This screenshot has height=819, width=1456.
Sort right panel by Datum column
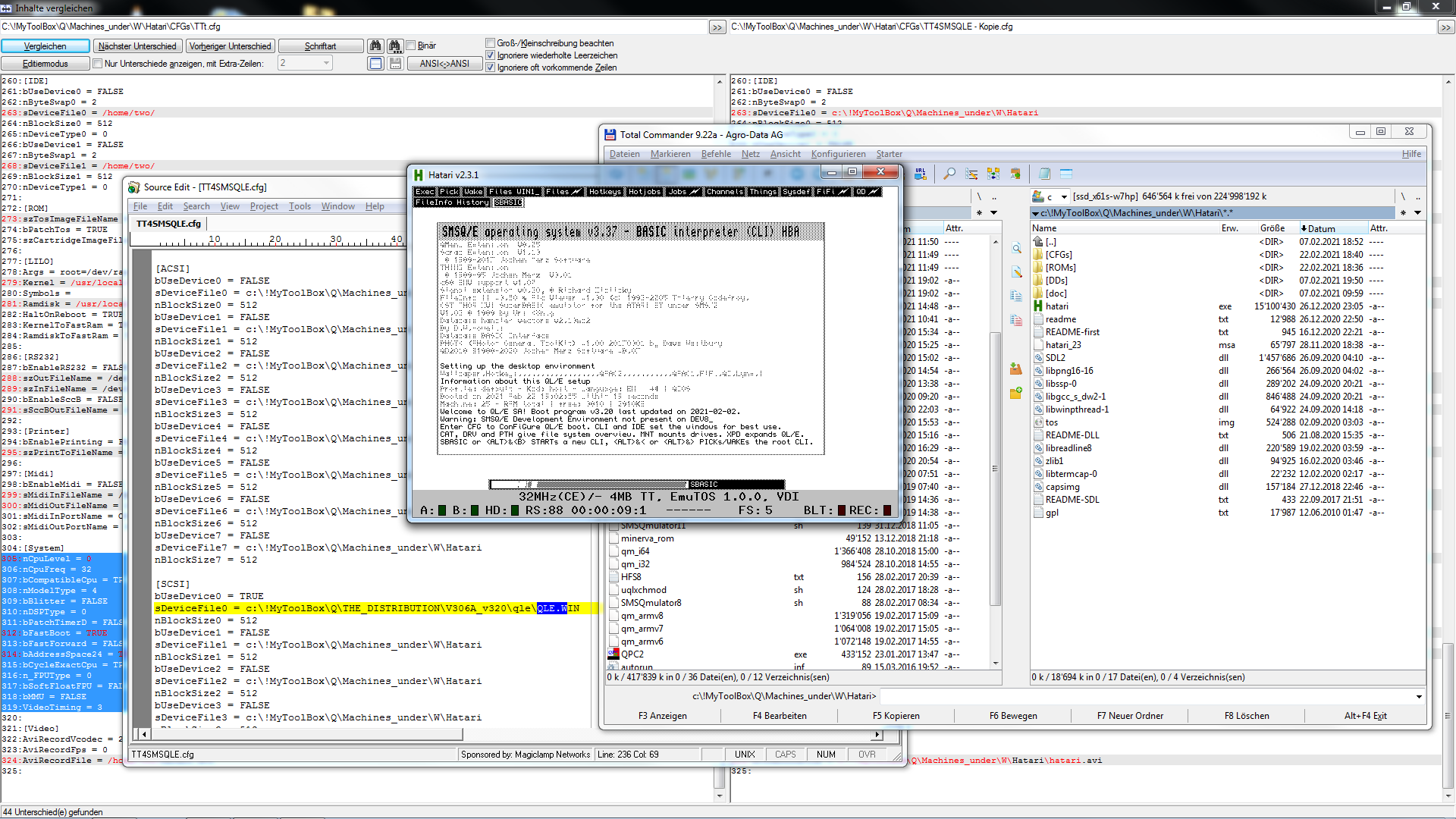point(1333,228)
